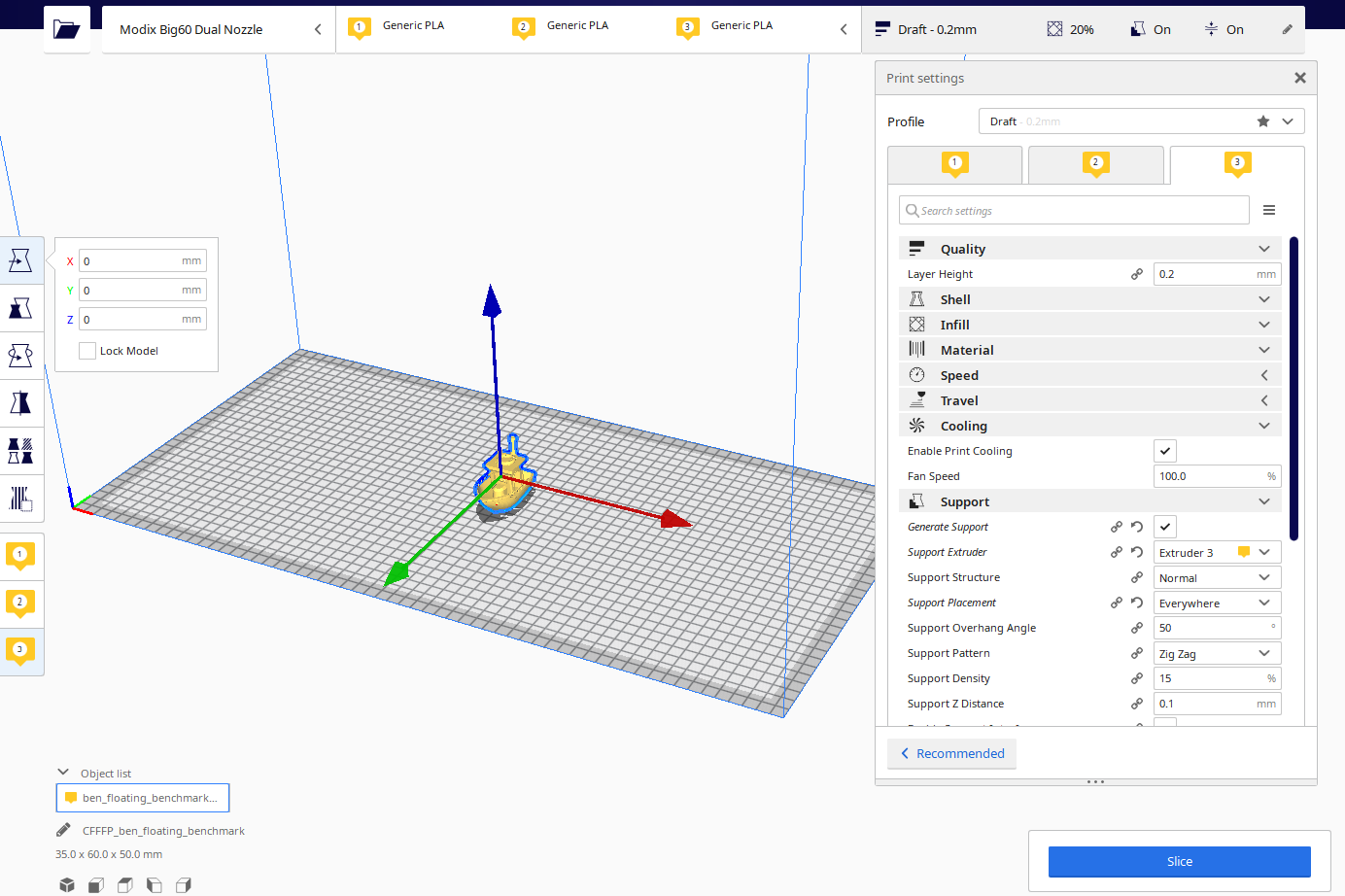Switch to front view icon

pos(96,884)
